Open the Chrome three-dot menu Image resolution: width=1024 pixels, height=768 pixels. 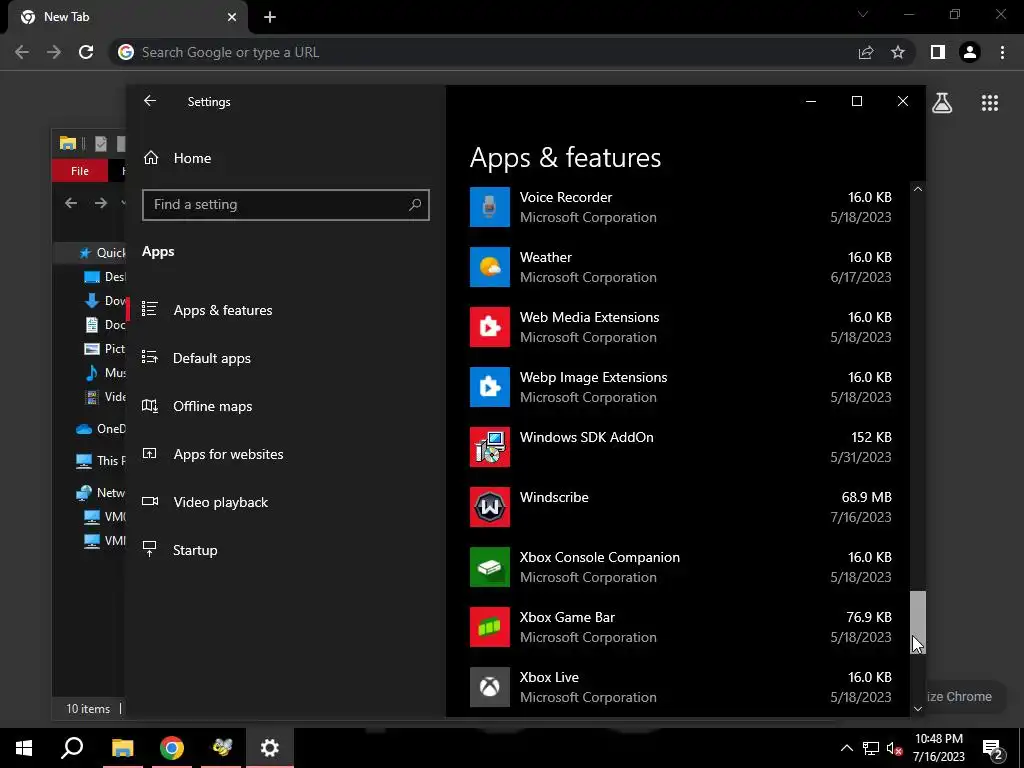(1002, 52)
